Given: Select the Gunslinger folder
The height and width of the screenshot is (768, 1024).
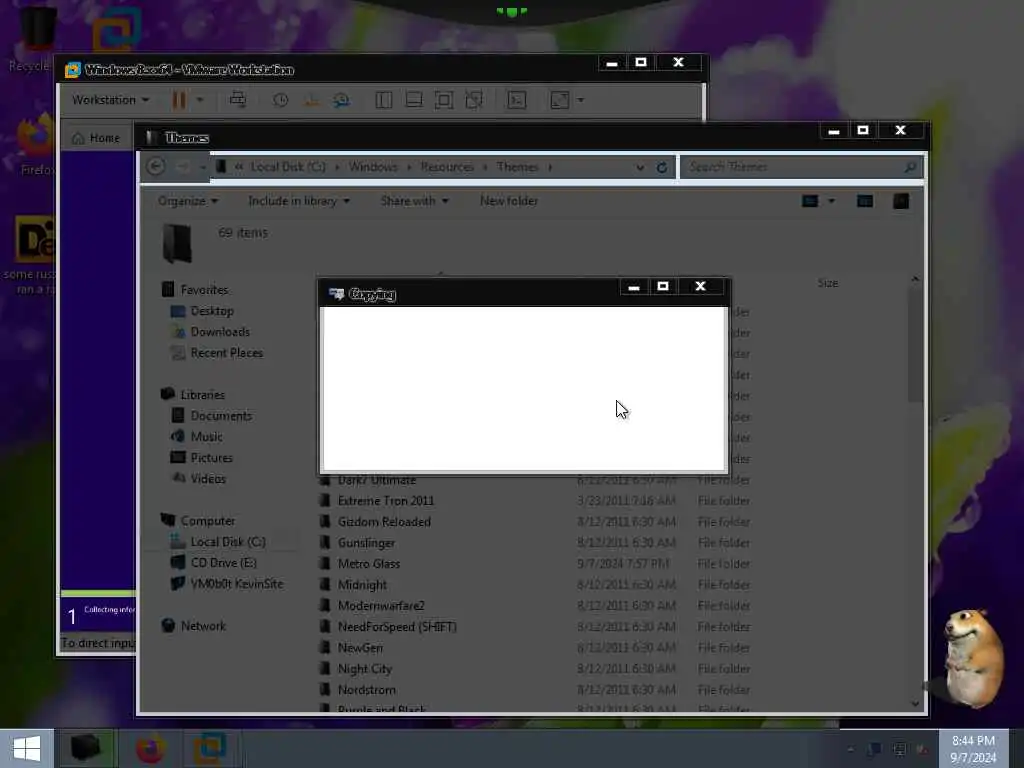Looking at the screenshot, I should pos(366,543).
